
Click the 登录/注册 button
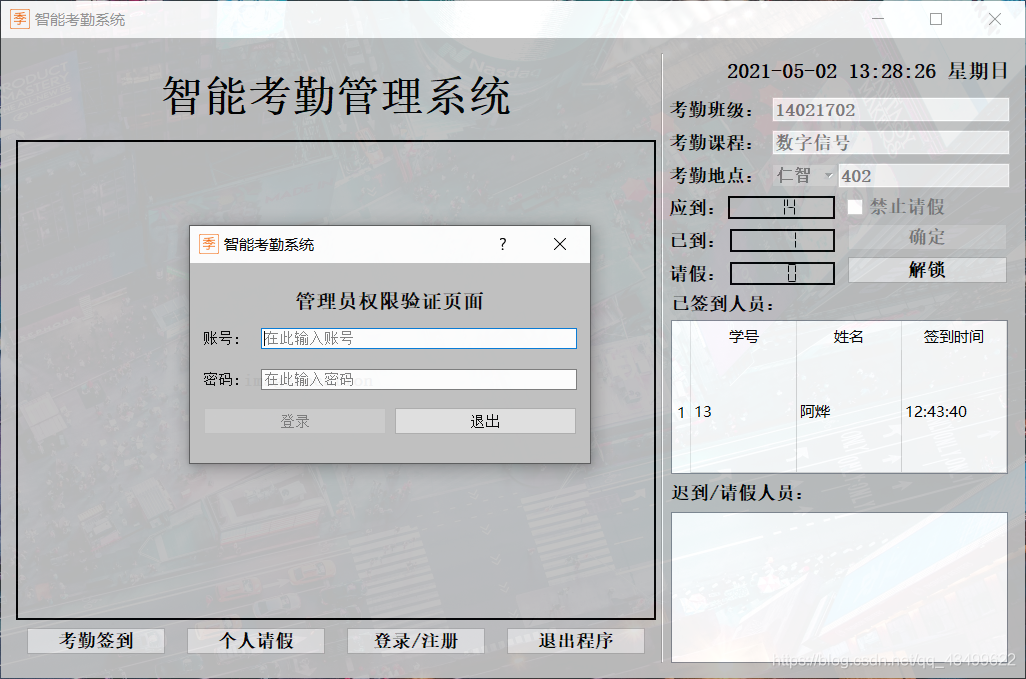pyautogui.click(x=416, y=640)
